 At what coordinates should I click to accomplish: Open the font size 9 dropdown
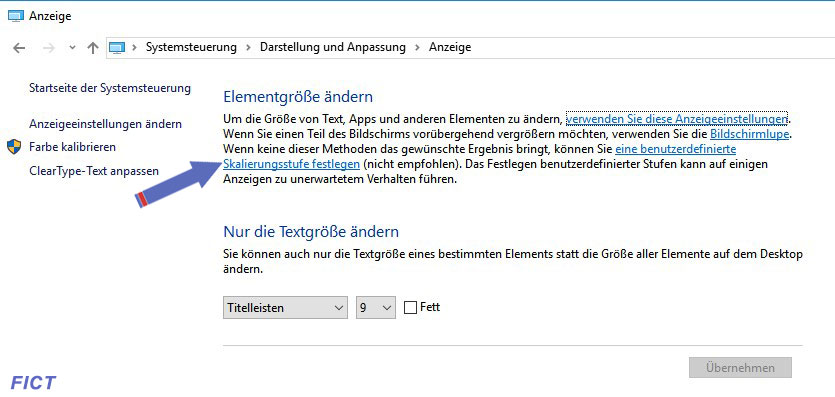coord(375,308)
